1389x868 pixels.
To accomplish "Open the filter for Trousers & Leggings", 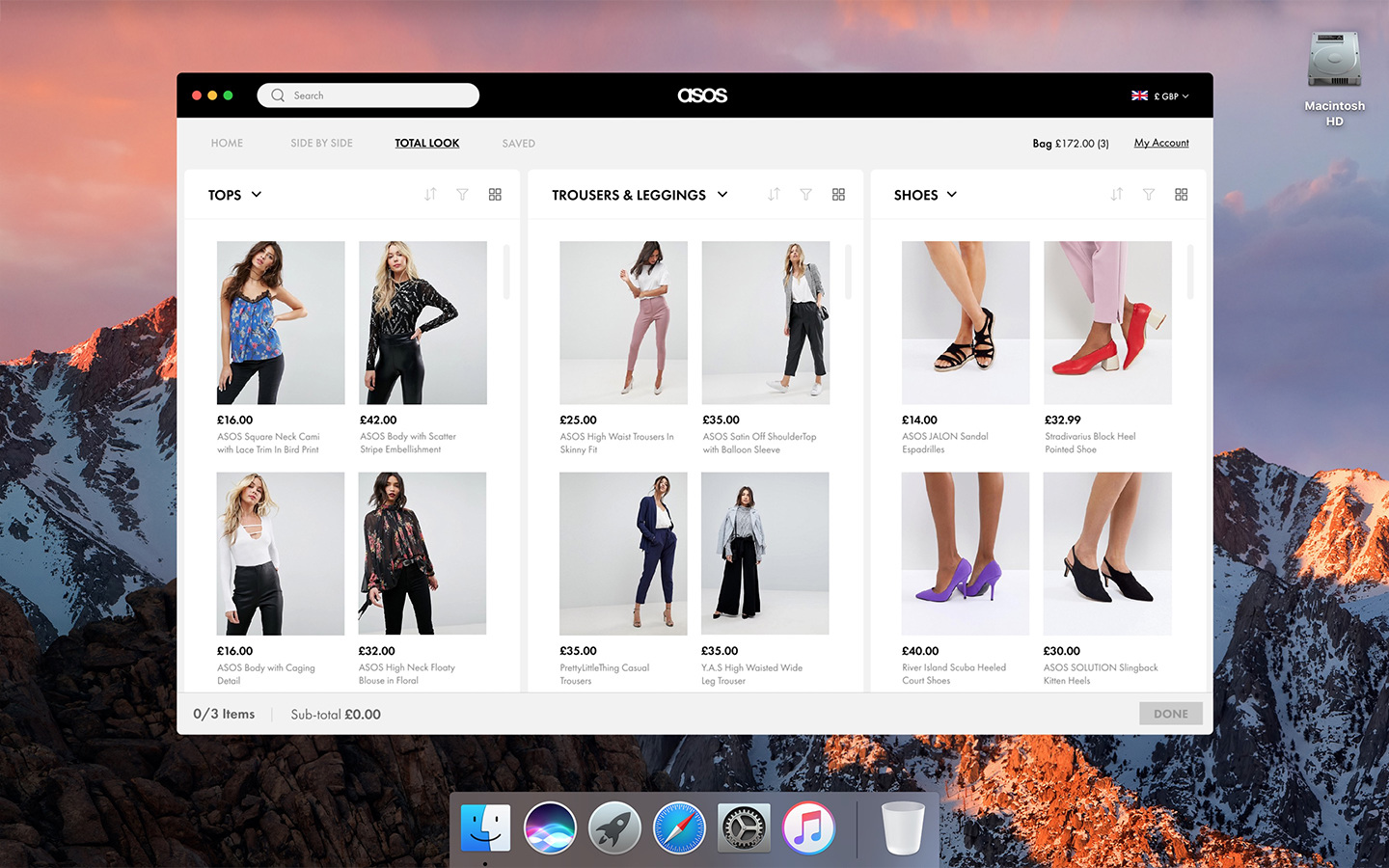I will click(805, 194).
